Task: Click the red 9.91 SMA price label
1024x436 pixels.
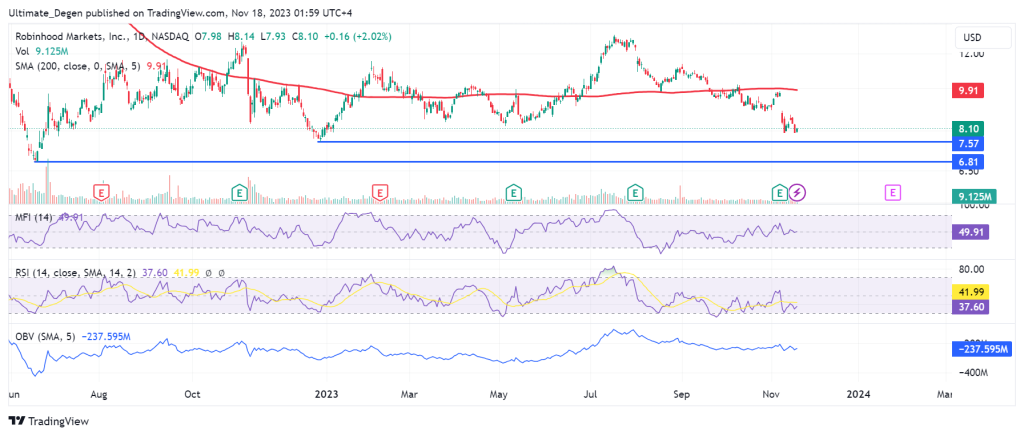Action: pyautogui.click(x=969, y=90)
